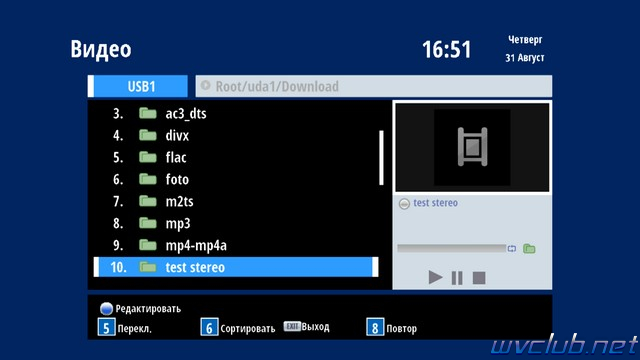This screenshot has width=640, height=360.
Task: Click the green folder icon beside progress bar
Action: pyautogui.click(x=529, y=248)
